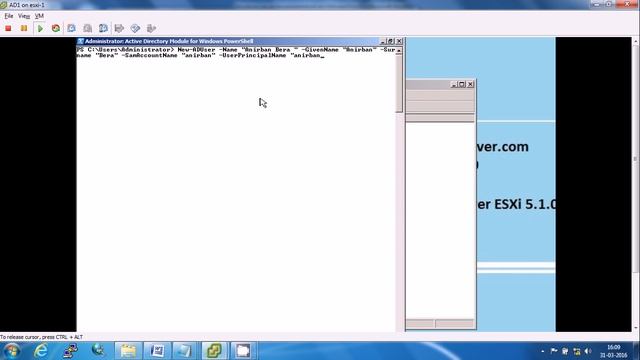This screenshot has height=360, width=640.
Task: Close the small window behind PowerShell
Action: tap(471, 84)
